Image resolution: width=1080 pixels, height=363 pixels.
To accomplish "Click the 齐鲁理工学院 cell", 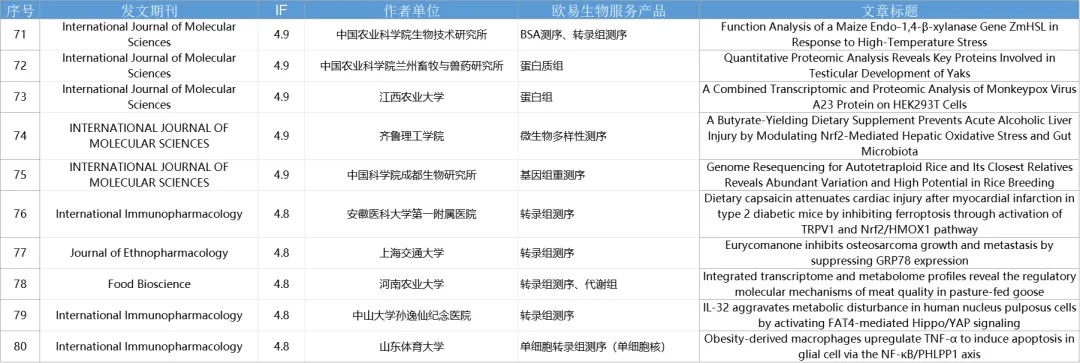I will pyautogui.click(x=412, y=136).
